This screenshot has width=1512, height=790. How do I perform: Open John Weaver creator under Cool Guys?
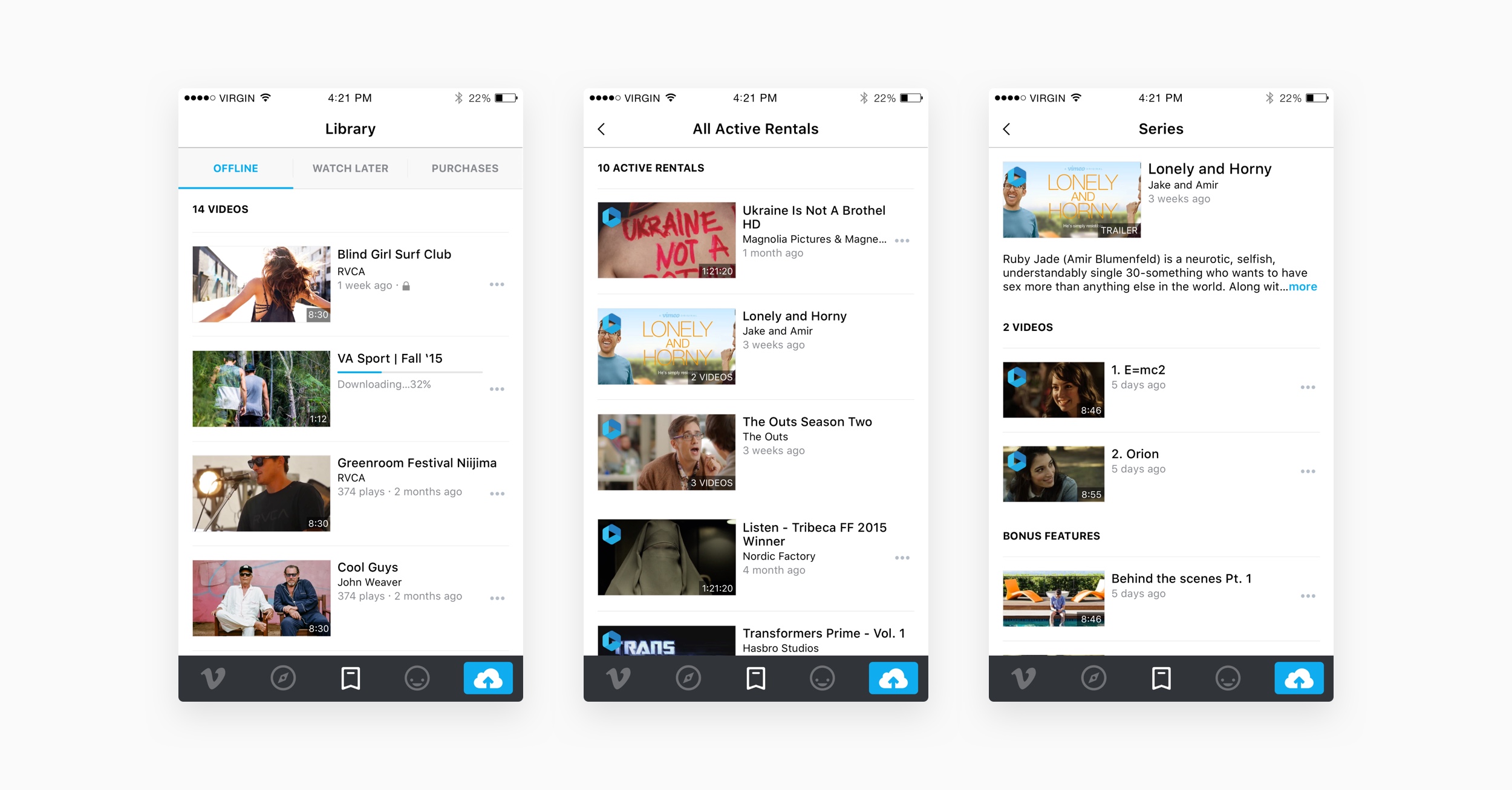(x=370, y=582)
